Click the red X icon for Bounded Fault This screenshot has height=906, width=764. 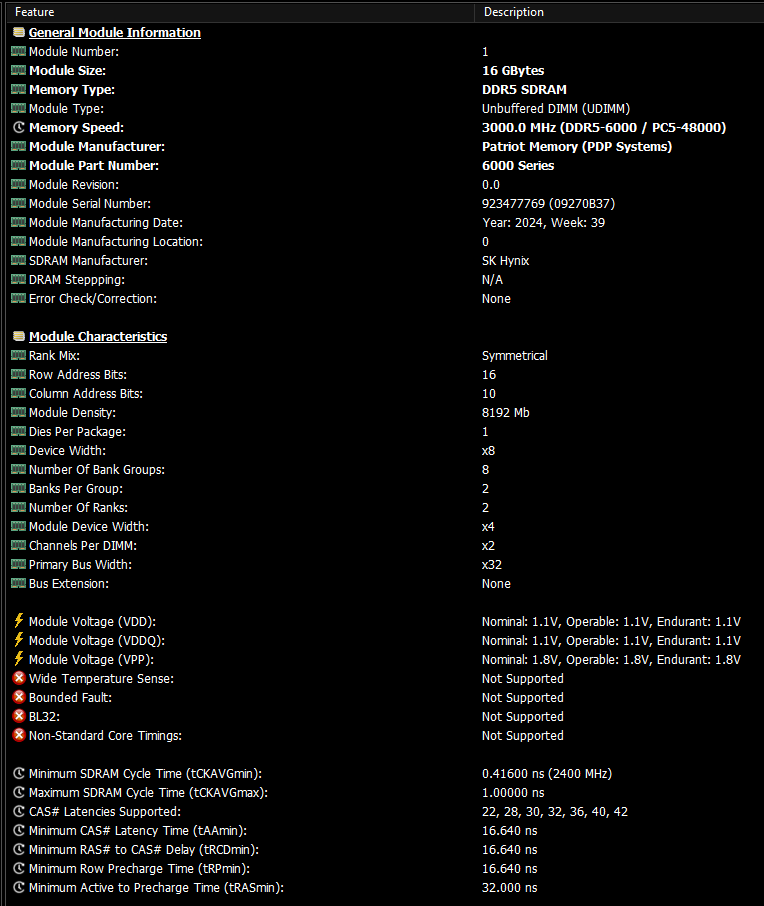(19, 697)
